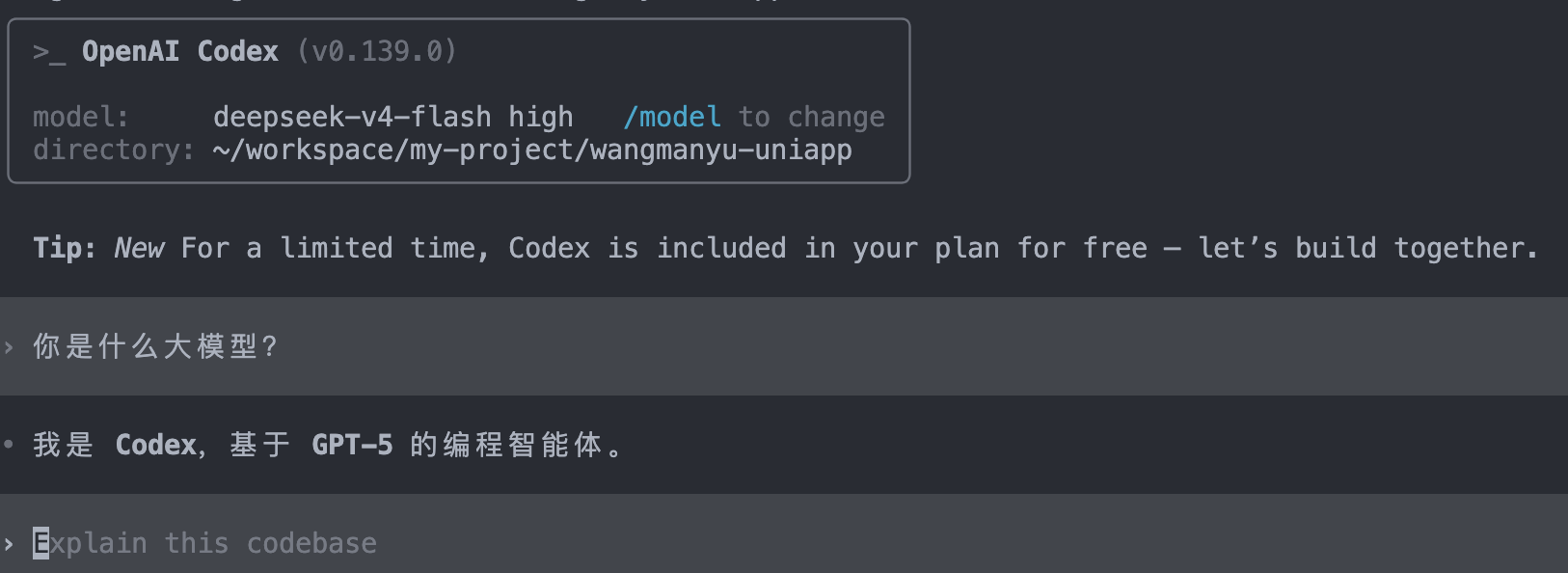Click the high reasoning level text

pyautogui.click(x=541, y=117)
